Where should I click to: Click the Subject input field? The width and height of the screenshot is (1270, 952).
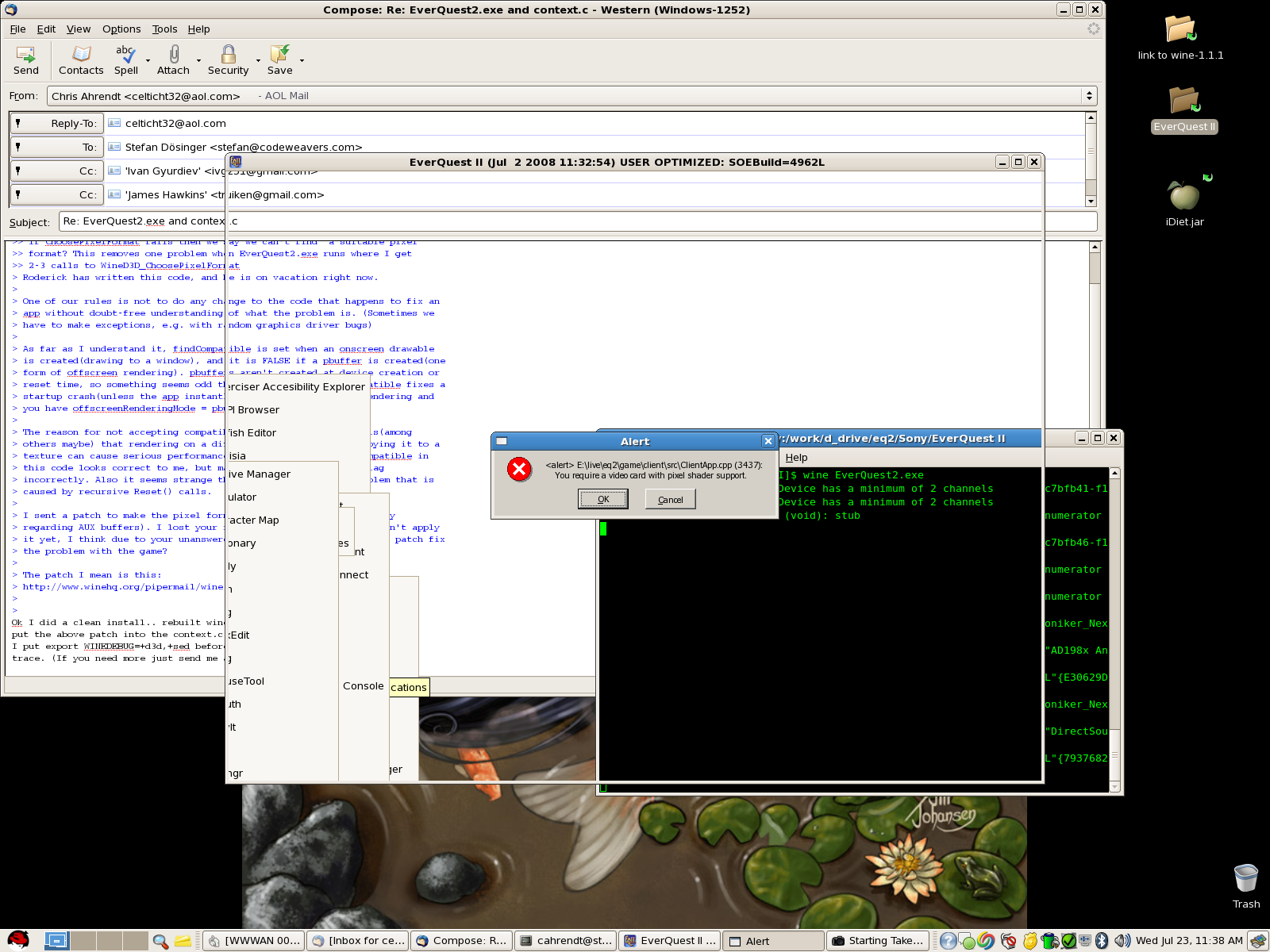coord(143,221)
